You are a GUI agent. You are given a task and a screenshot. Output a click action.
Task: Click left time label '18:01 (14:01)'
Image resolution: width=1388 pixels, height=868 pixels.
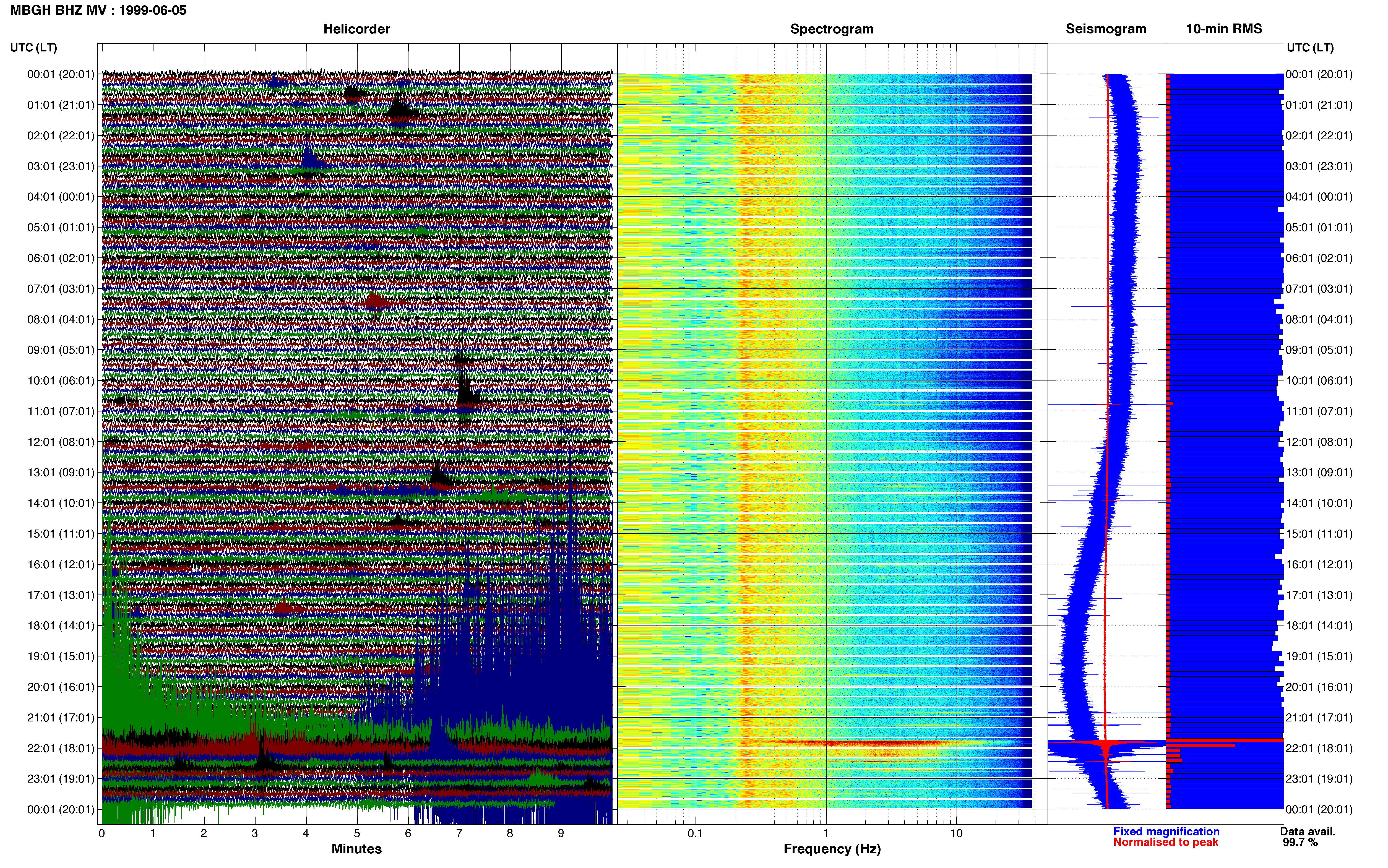pos(61,626)
